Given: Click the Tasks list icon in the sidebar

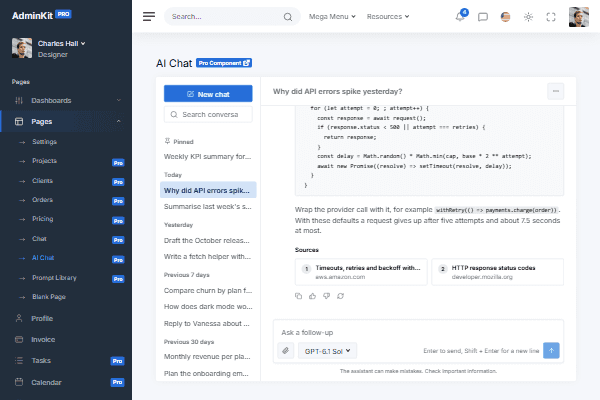Looking at the screenshot, I should pos(19,360).
